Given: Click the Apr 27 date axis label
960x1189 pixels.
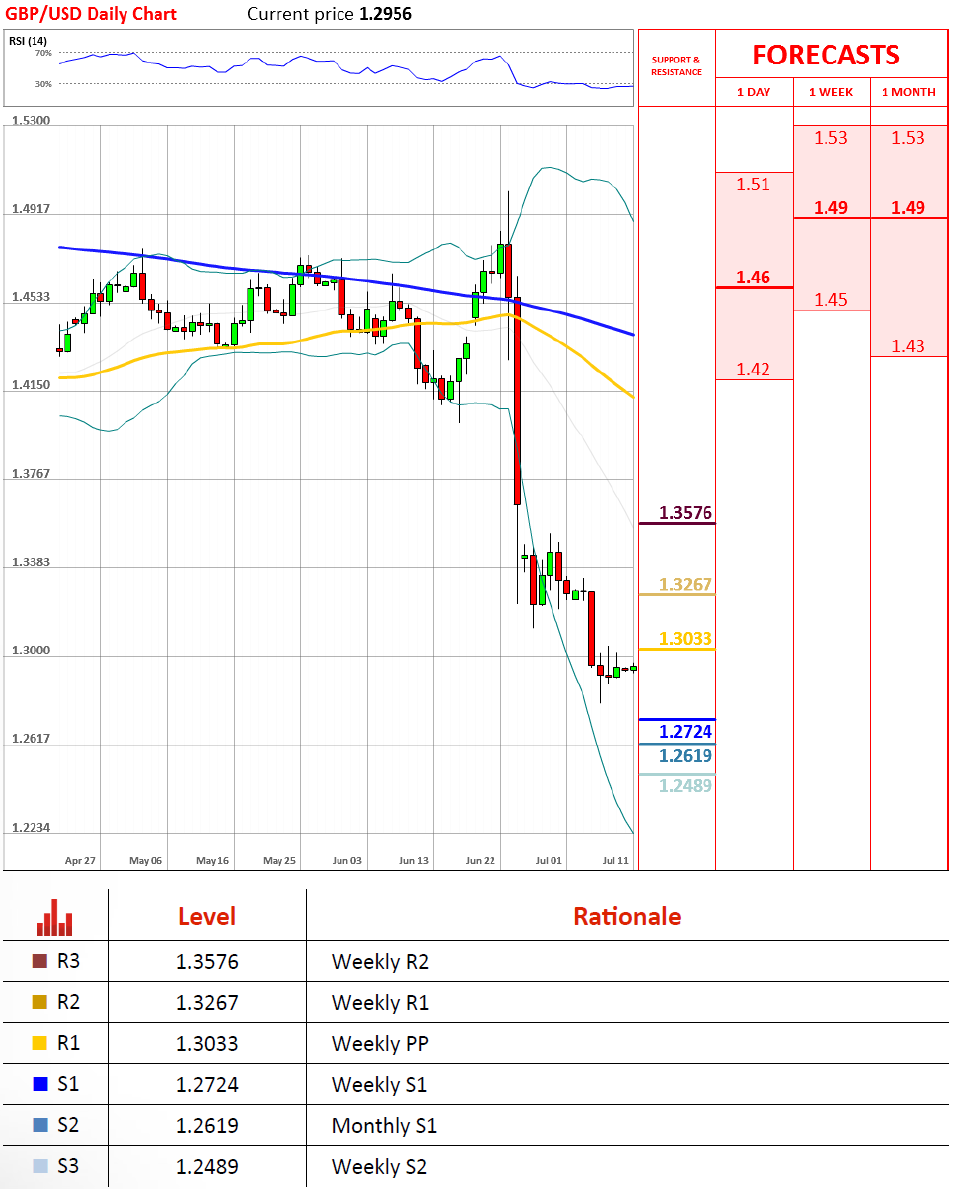Looking at the screenshot, I should point(80,861).
